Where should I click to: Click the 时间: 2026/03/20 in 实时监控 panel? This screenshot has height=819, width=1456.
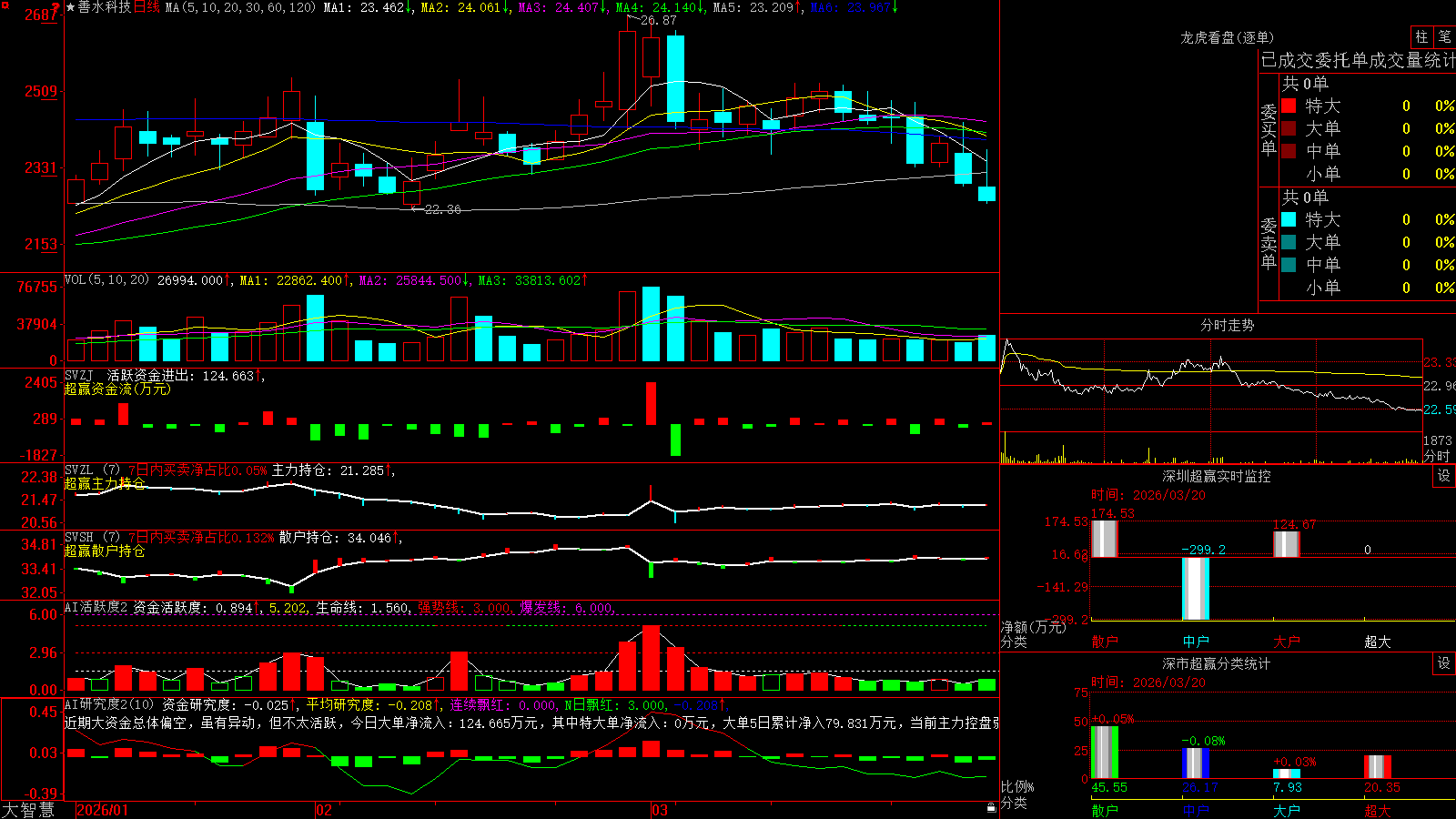tap(1148, 495)
